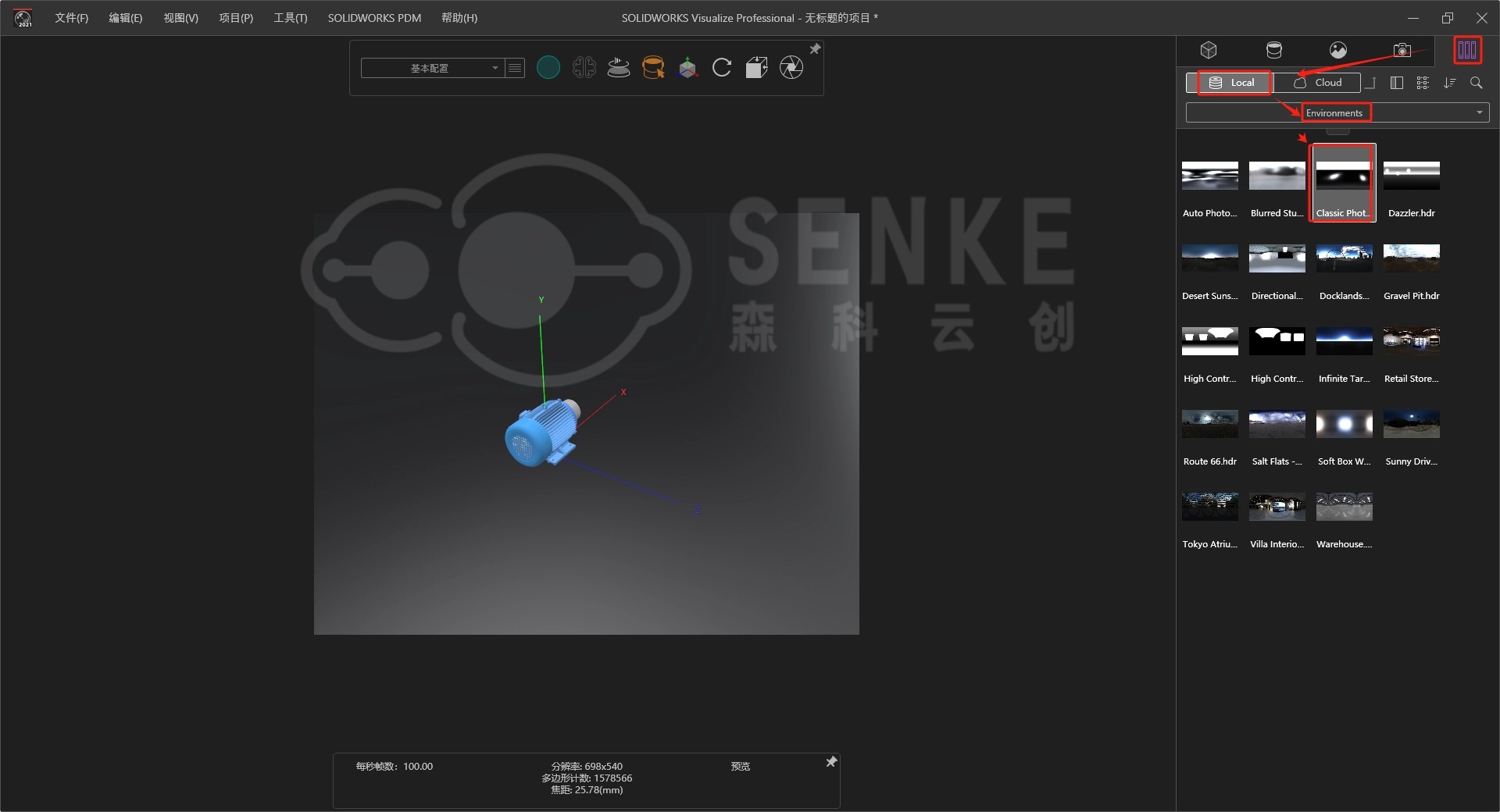Toggle the split-pane library layout icon
Screen dimensions: 1500x812
[1397, 83]
